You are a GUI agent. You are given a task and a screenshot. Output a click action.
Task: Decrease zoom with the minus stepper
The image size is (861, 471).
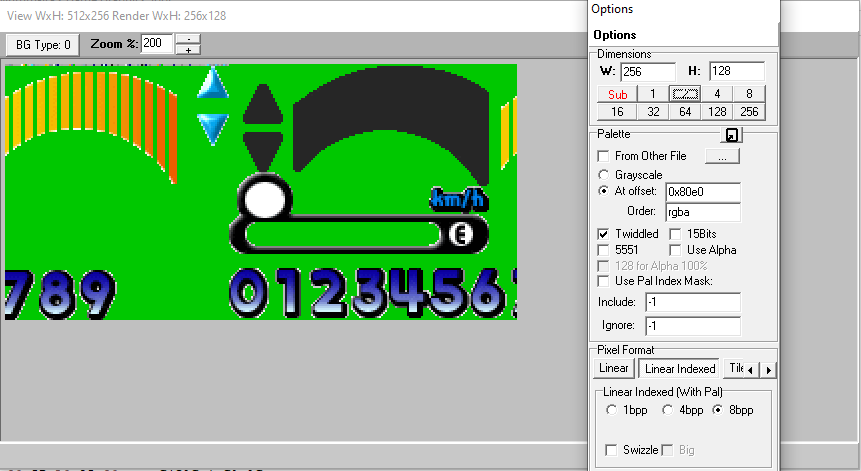coord(188,39)
